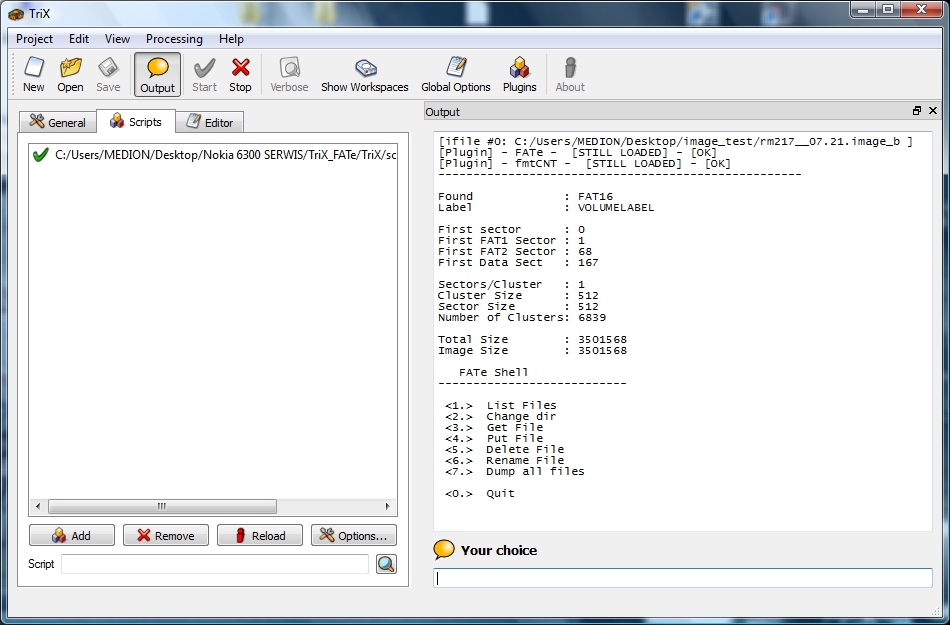Screen dimensions: 950x625
Task: Click 'Found : FAT16' line
Action: [525, 196]
